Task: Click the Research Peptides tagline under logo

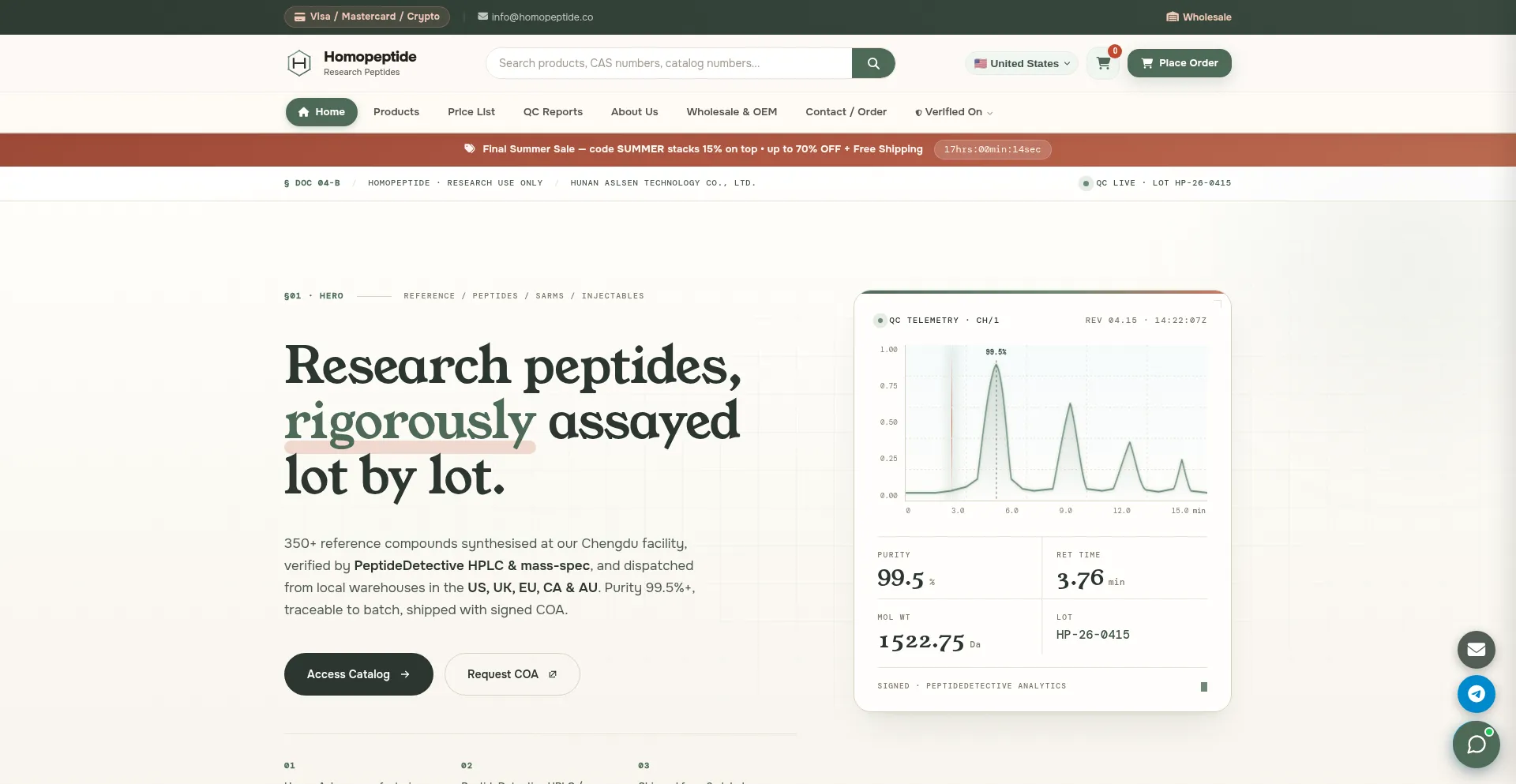Action: (362, 73)
